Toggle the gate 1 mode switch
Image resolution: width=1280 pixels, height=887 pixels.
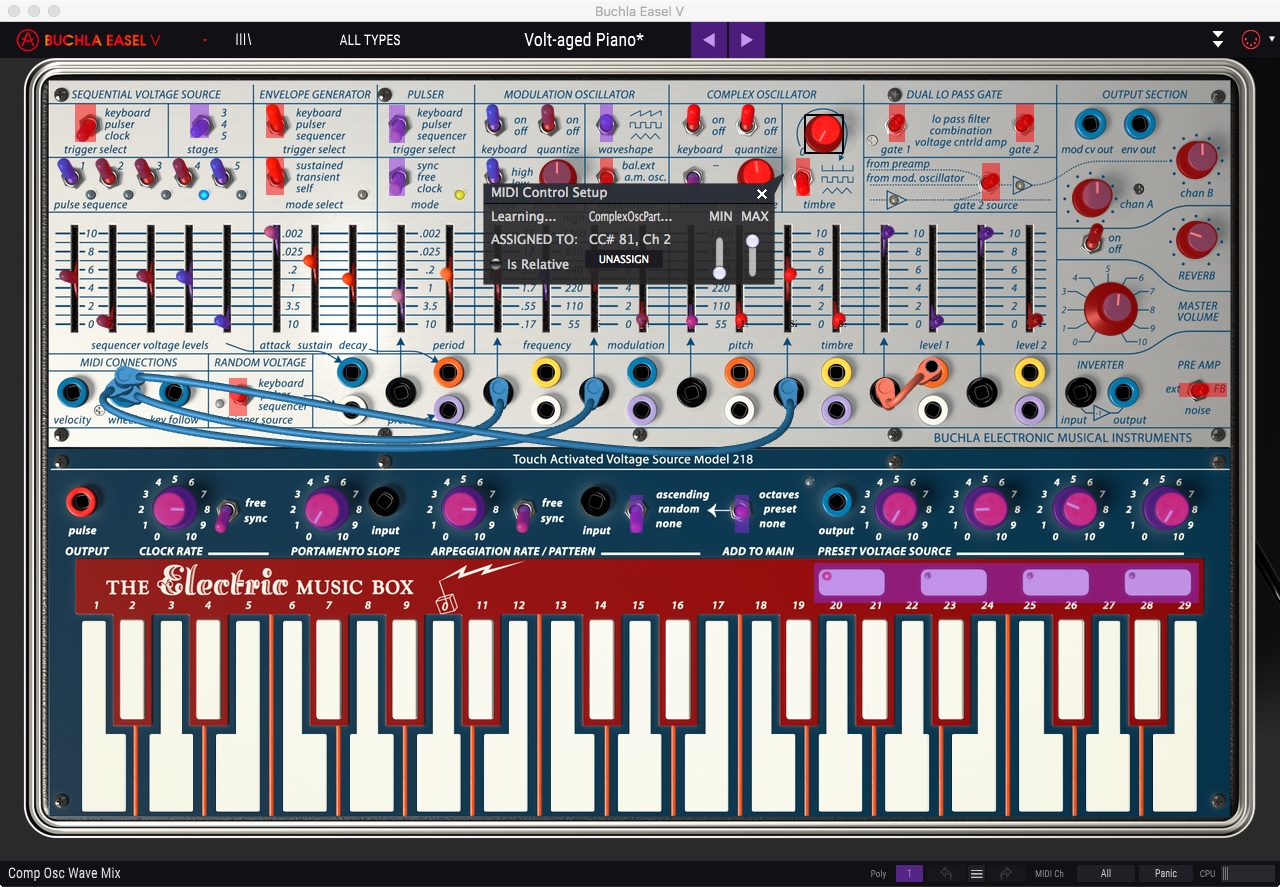(897, 125)
